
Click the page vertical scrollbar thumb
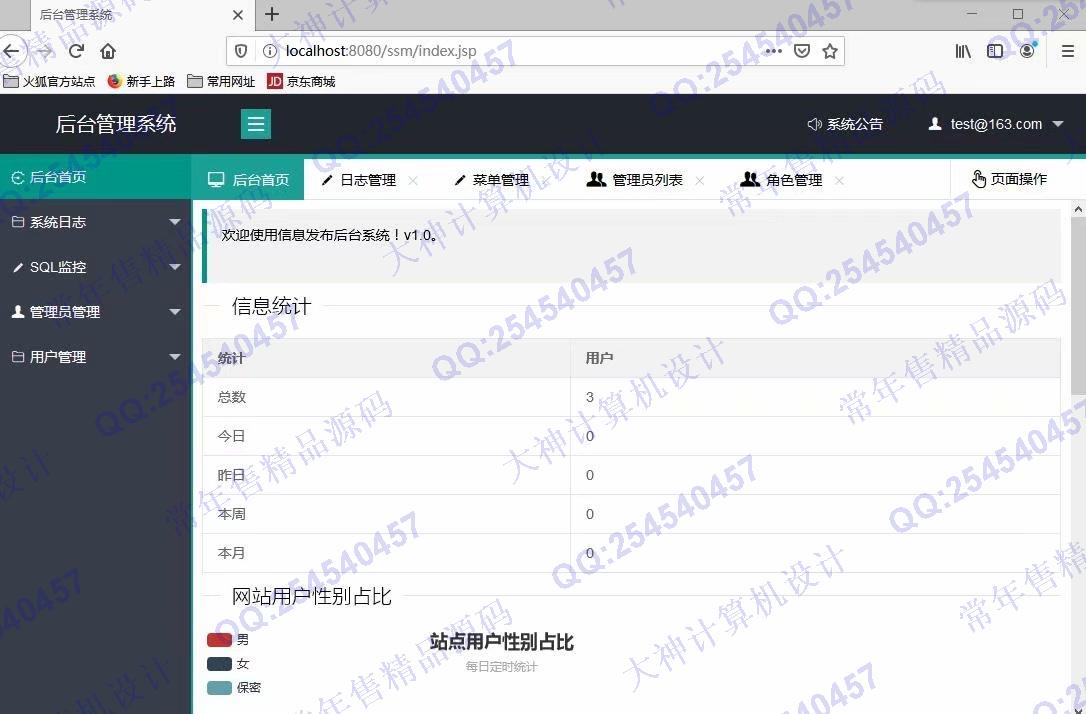click(1078, 305)
